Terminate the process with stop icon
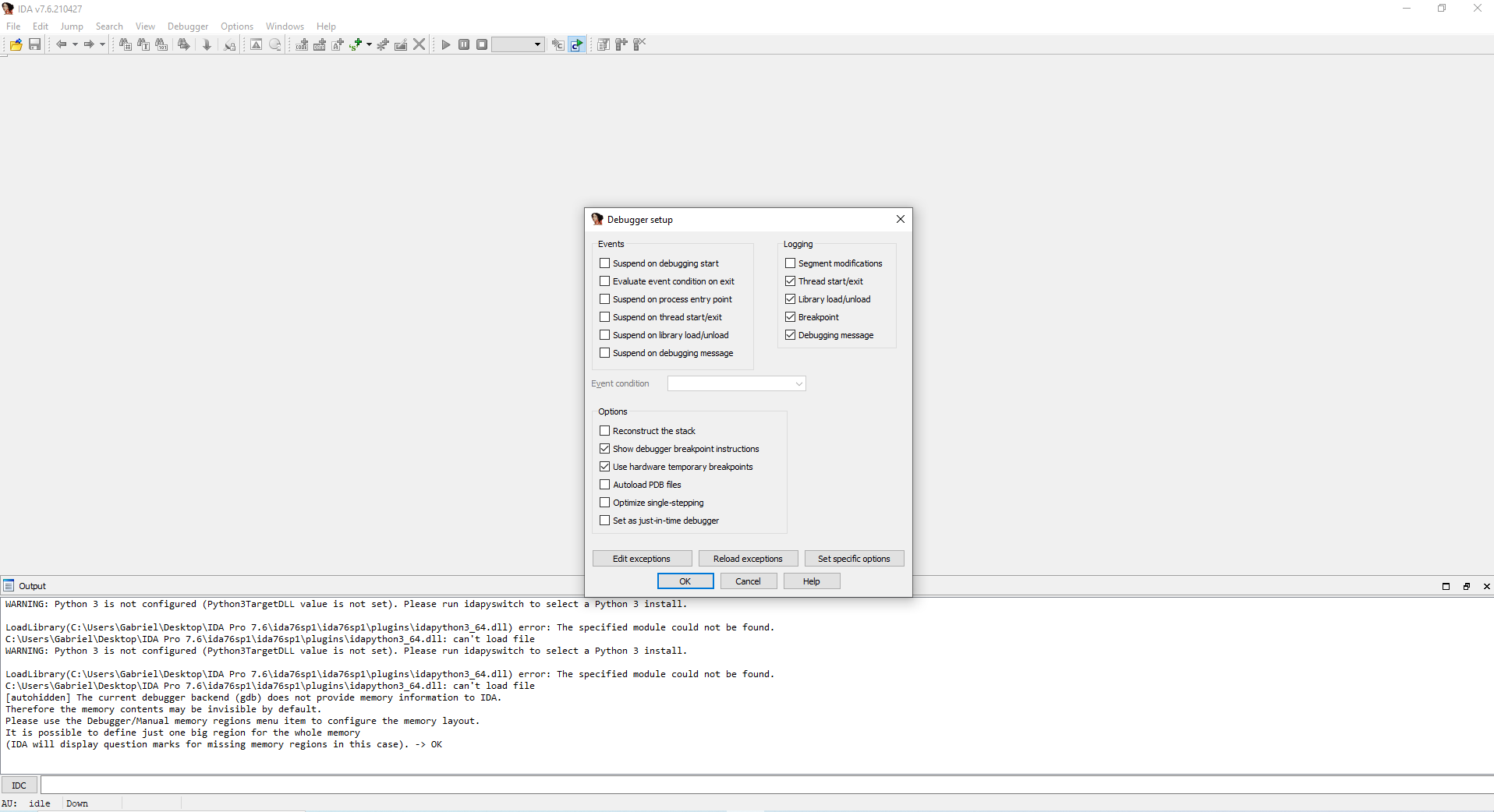Screen dimensions: 1494x812 coord(482,44)
